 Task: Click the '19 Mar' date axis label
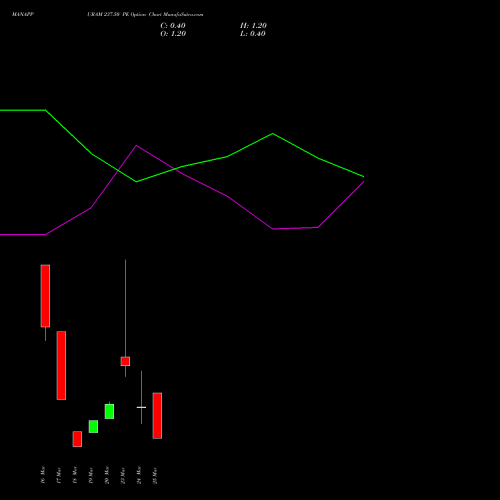(x=91, y=475)
